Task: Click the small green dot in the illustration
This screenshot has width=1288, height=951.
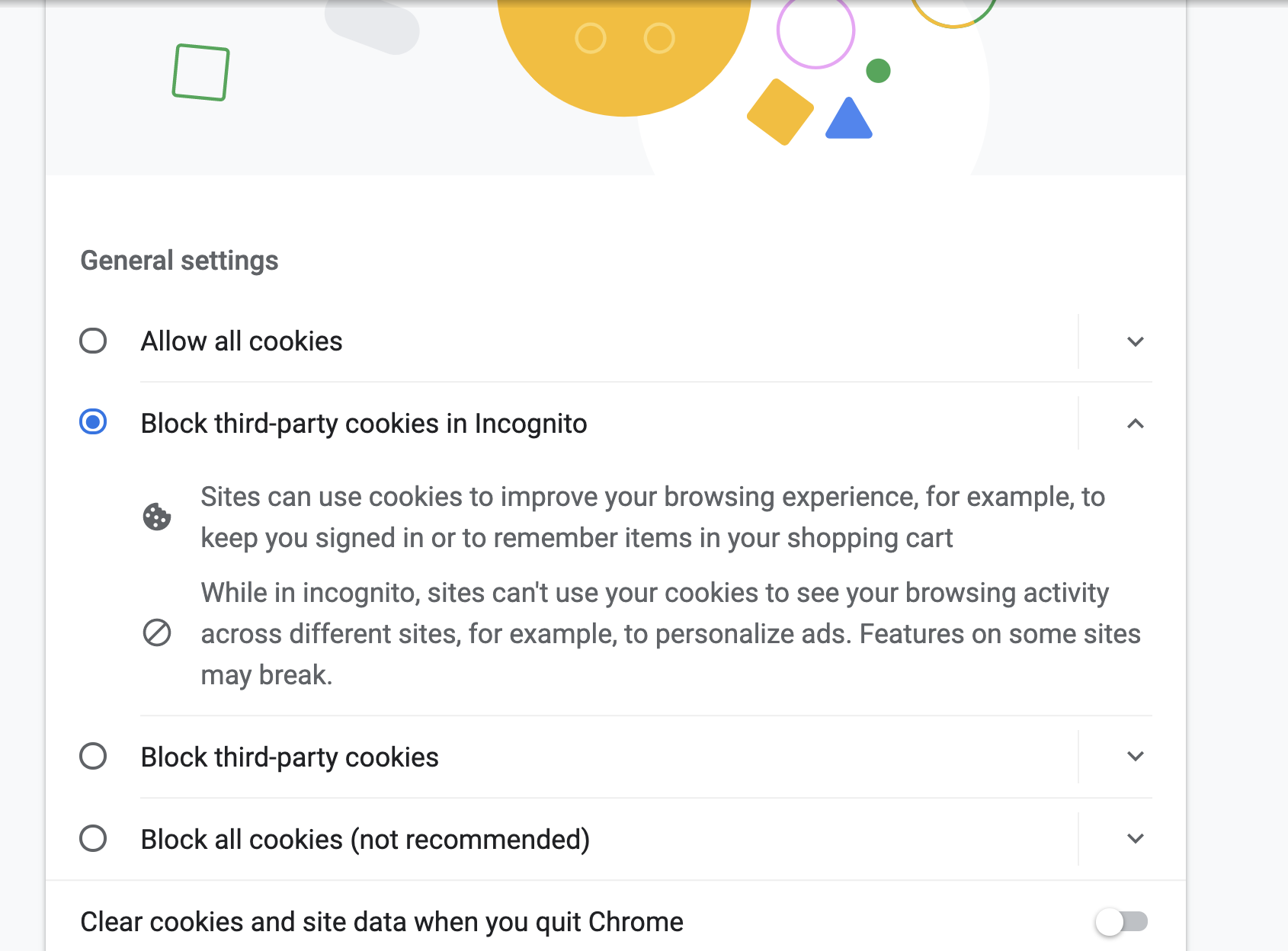Action: click(878, 71)
